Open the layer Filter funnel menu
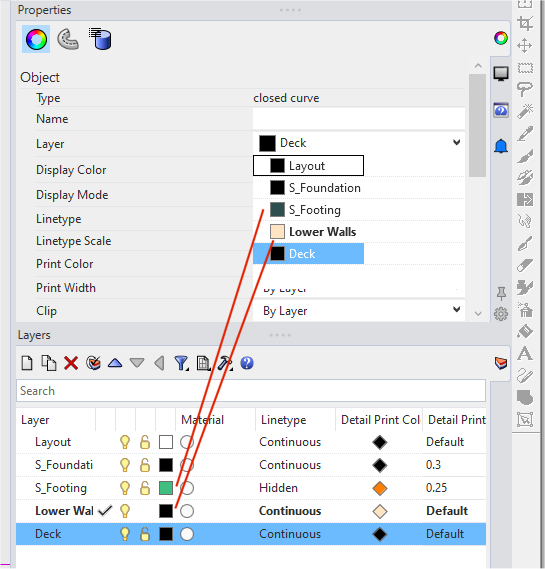This screenshot has width=545, height=569. point(181,363)
